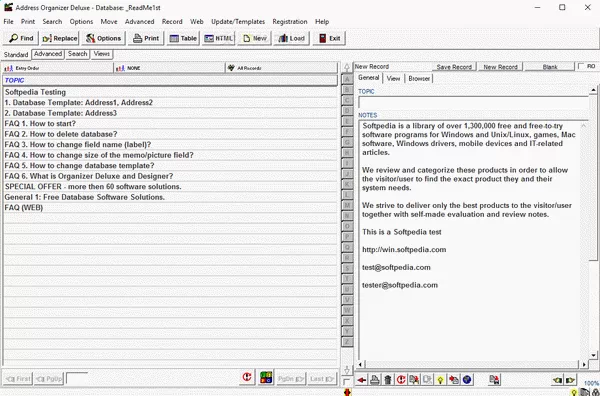Click the Blank button
This screenshot has width=600, height=396.
point(550,67)
